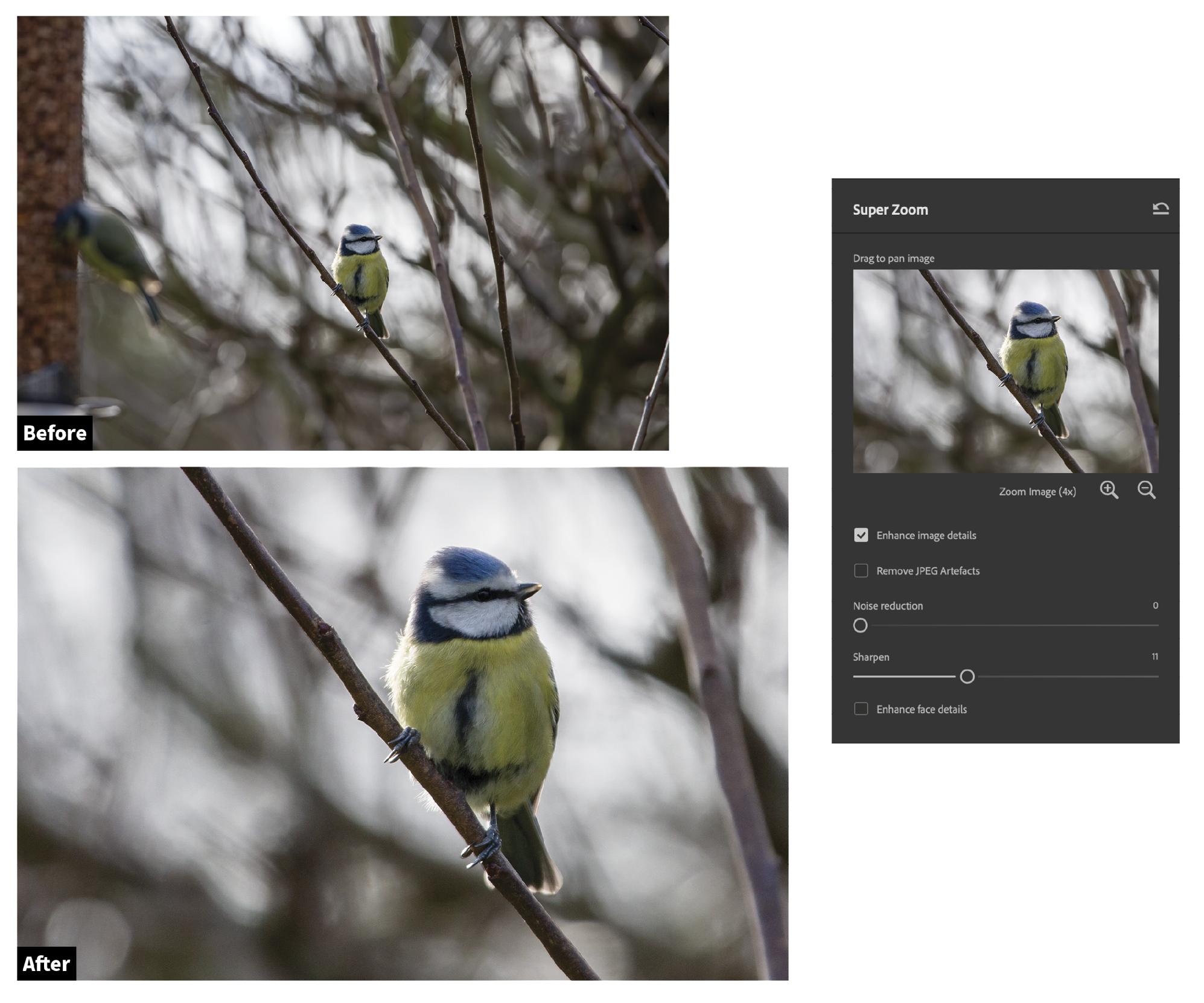Uncheck Enhance image details checkbox
The height and width of the screenshot is (1003, 1204).
[x=861, y=535]
